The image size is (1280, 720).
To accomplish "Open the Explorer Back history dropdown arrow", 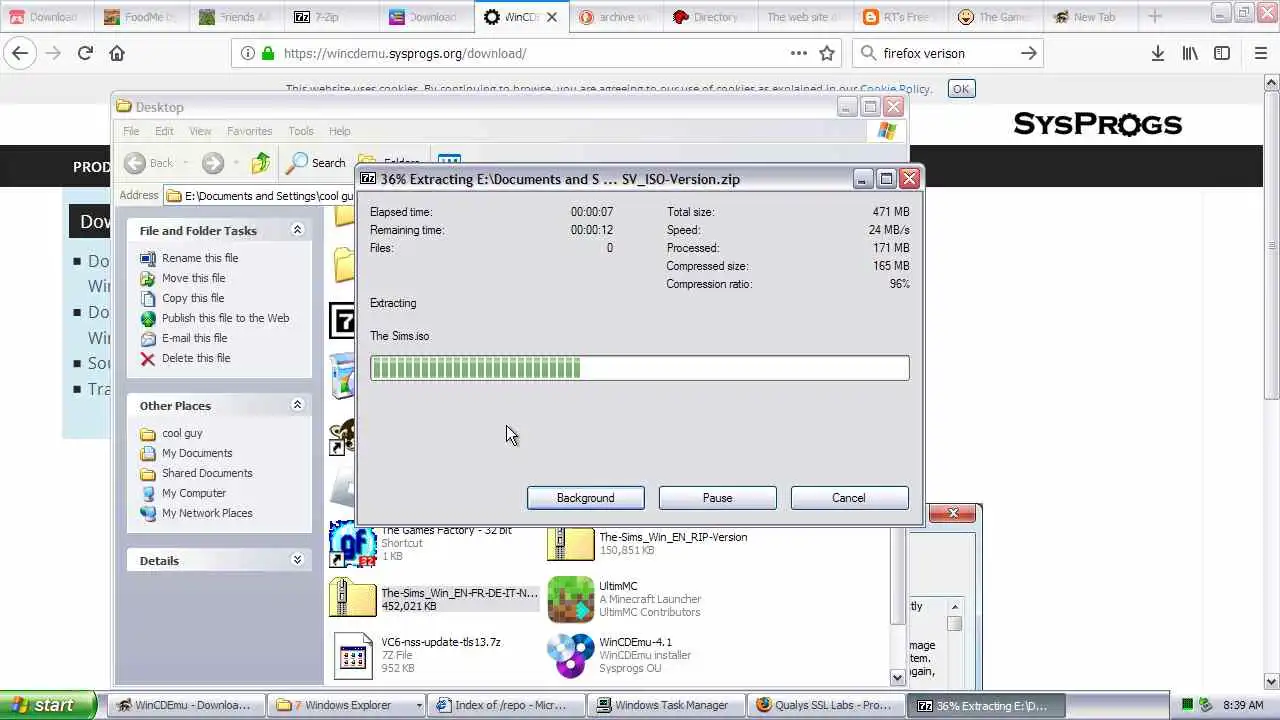I will [186, 163].
